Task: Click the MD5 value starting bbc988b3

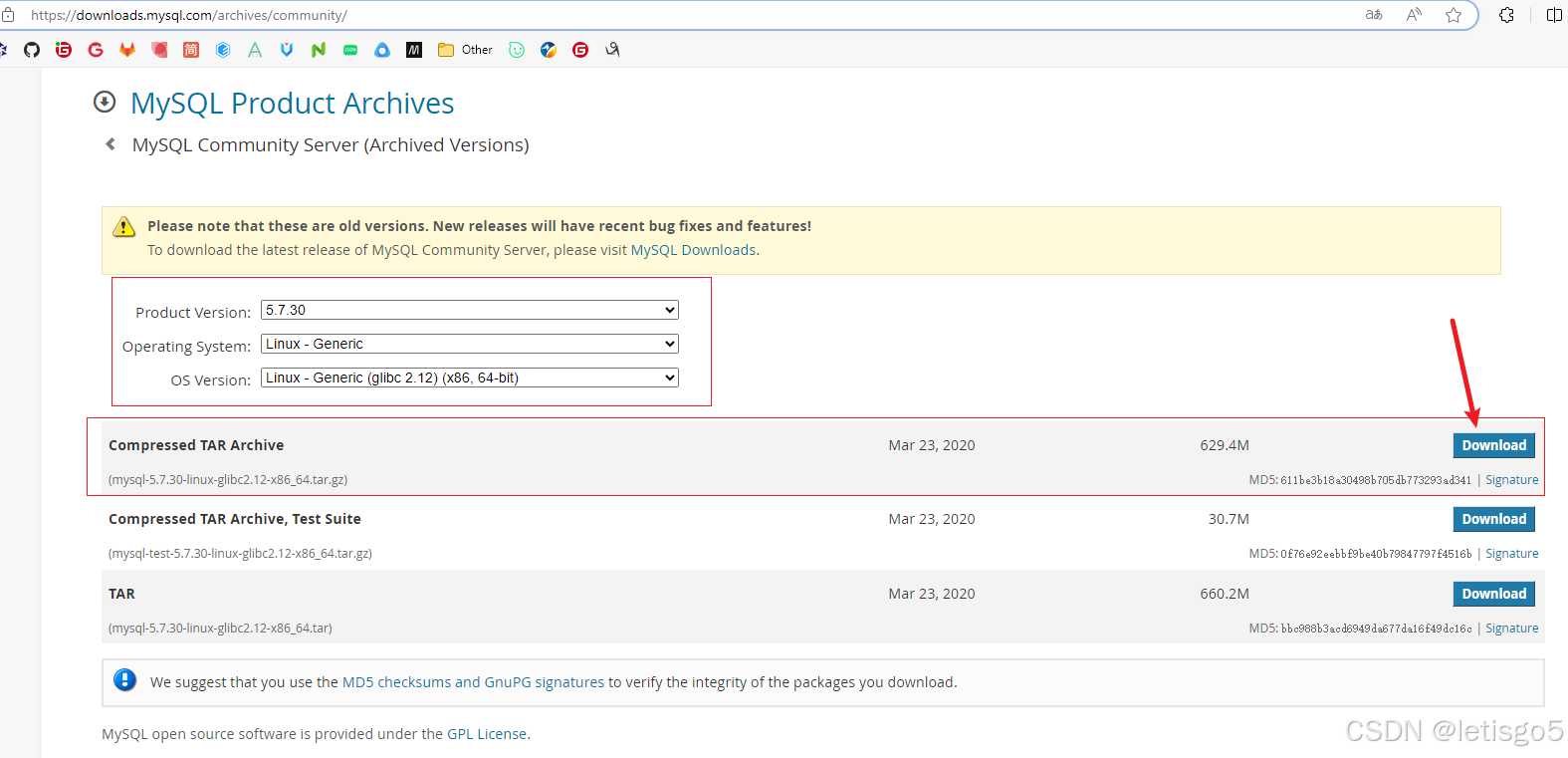Action: point(1375,629)
